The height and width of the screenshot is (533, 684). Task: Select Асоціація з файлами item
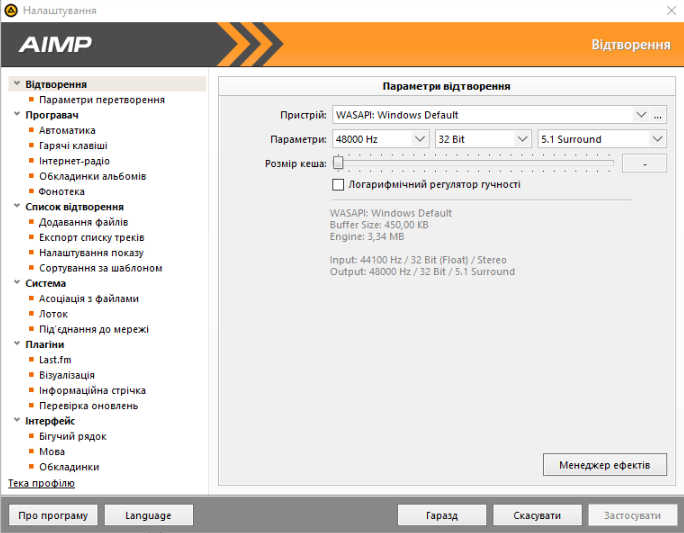pos(89,299)
